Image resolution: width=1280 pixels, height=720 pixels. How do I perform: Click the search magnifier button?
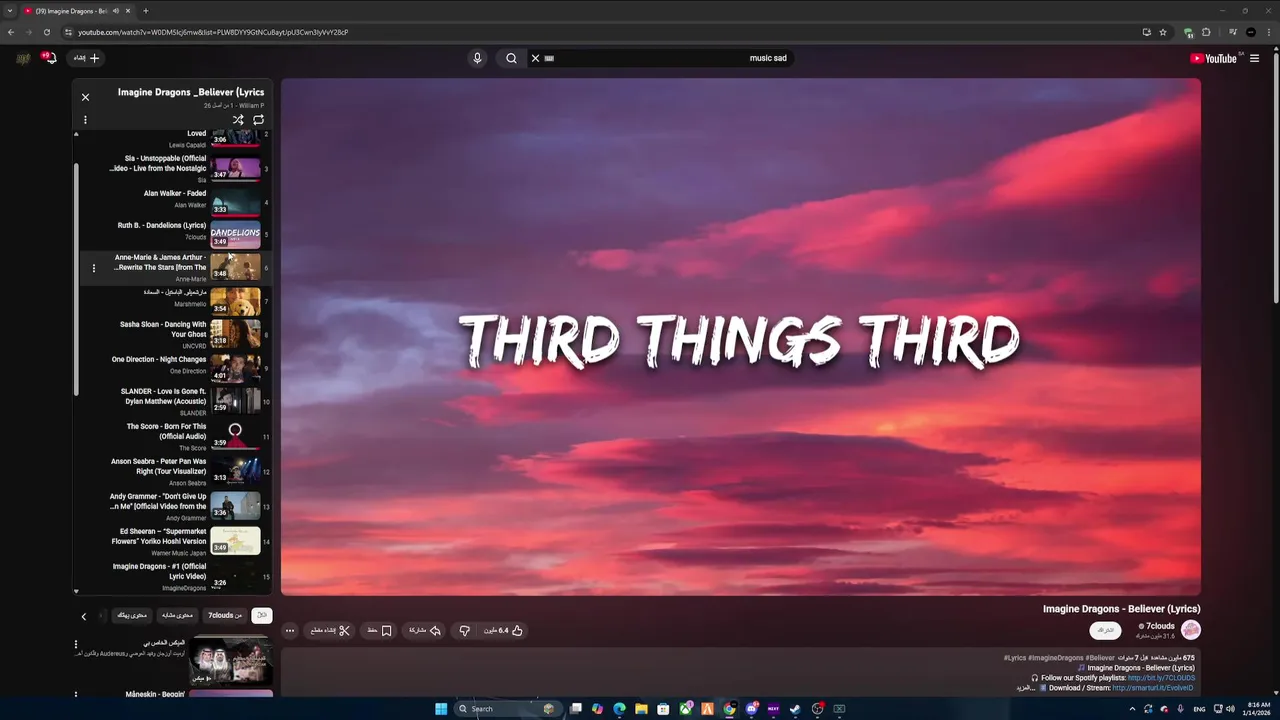pos(511,58)
